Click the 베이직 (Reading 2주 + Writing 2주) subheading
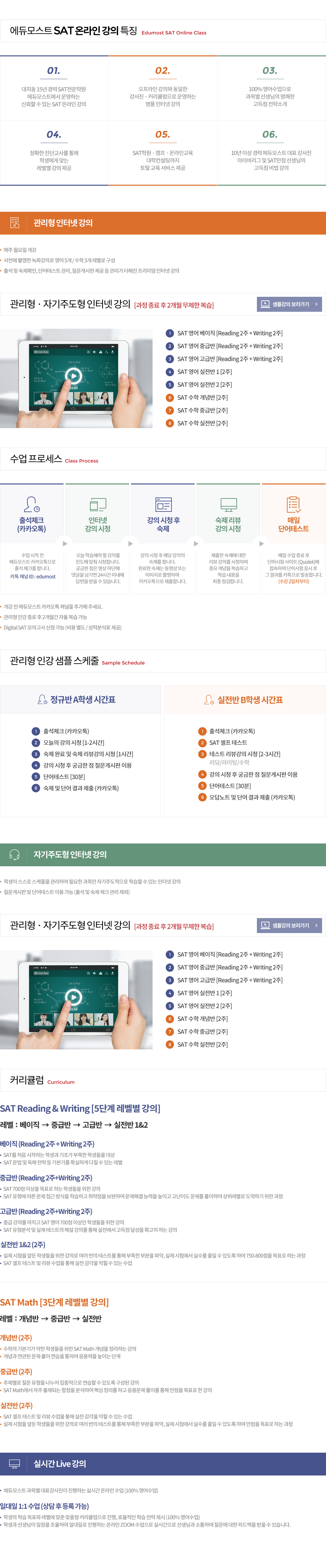The image size is (326, 1568). coord(47,1144)
